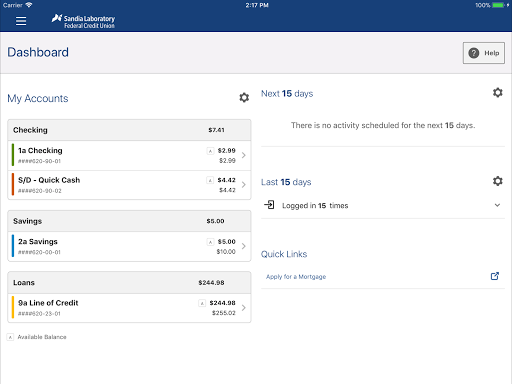Click the My Accounts heading
The width and height of the screenshot is (512, 384).
pyautogui.click(x=38, y=98)
